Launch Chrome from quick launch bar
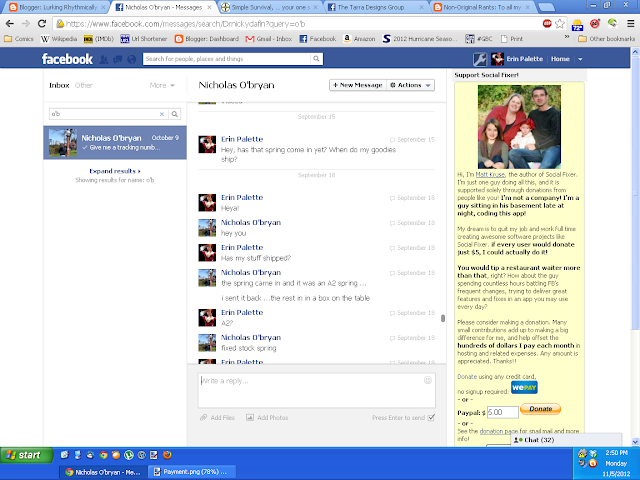The width and height of the screenshot is (640, 480). [x=103, y=455]
